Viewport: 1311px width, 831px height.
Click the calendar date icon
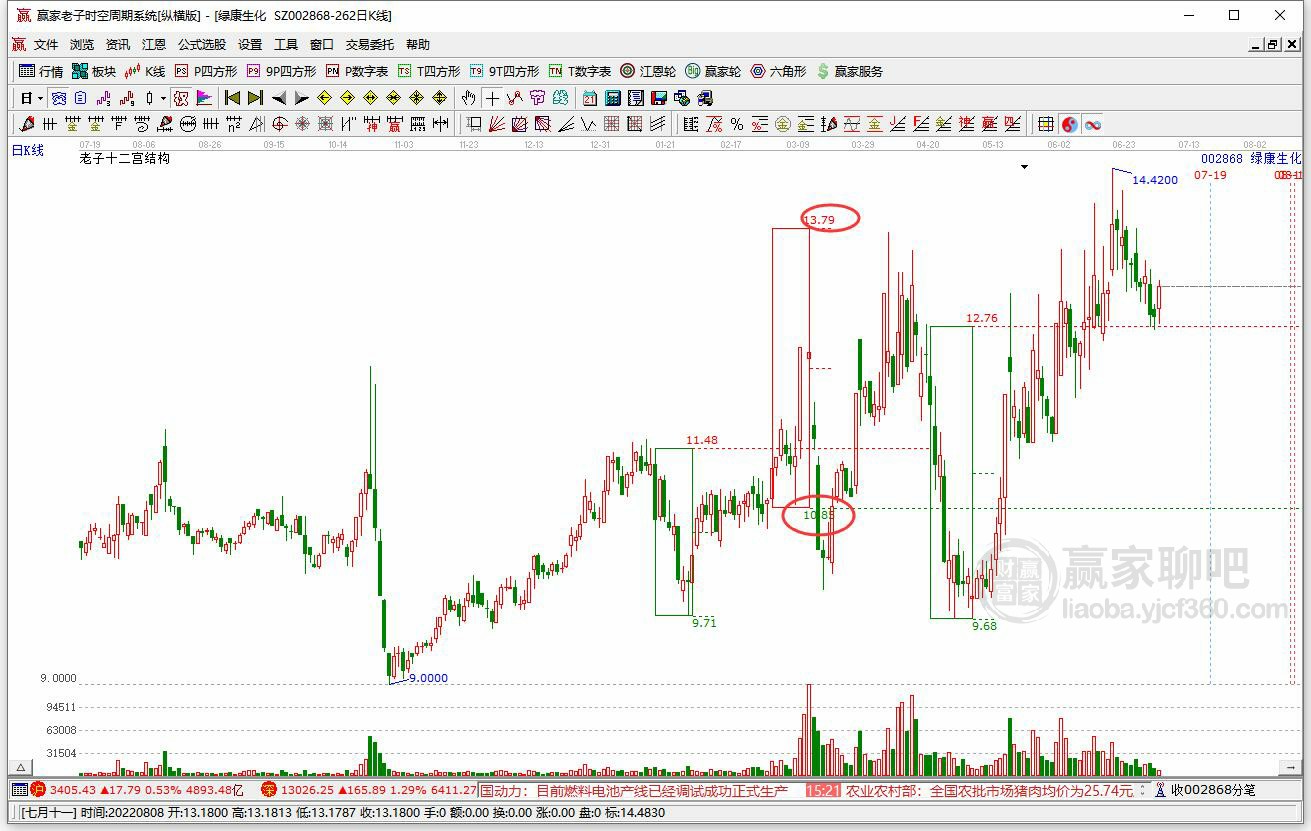(x=590, y=98)
